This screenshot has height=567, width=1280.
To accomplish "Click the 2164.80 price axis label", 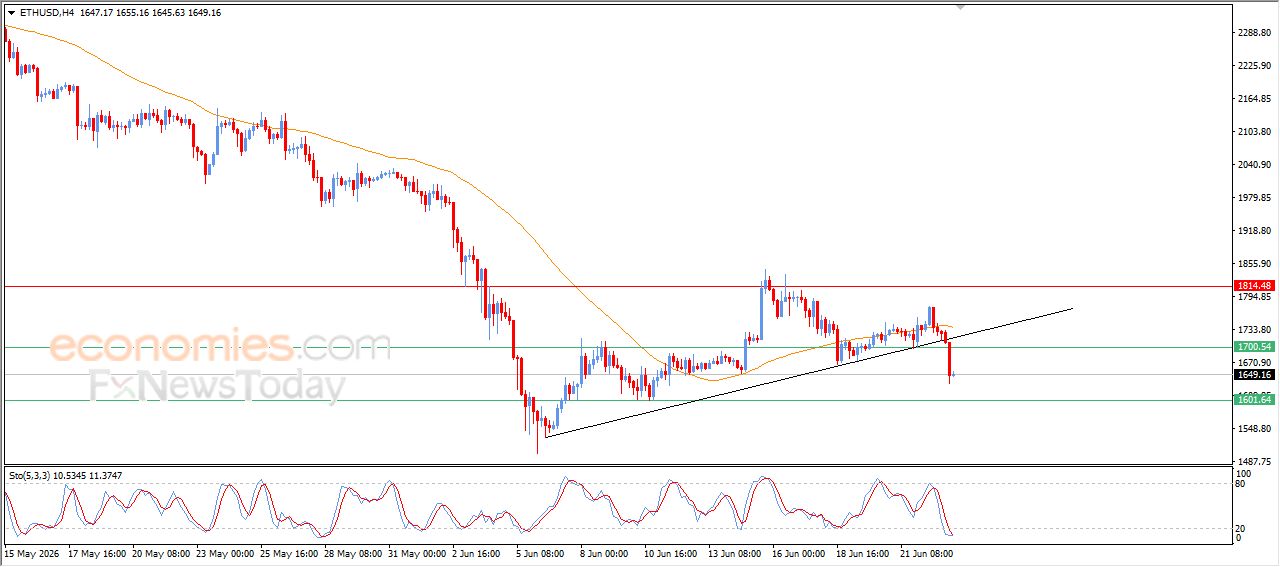I will [x=1254, y=99].
